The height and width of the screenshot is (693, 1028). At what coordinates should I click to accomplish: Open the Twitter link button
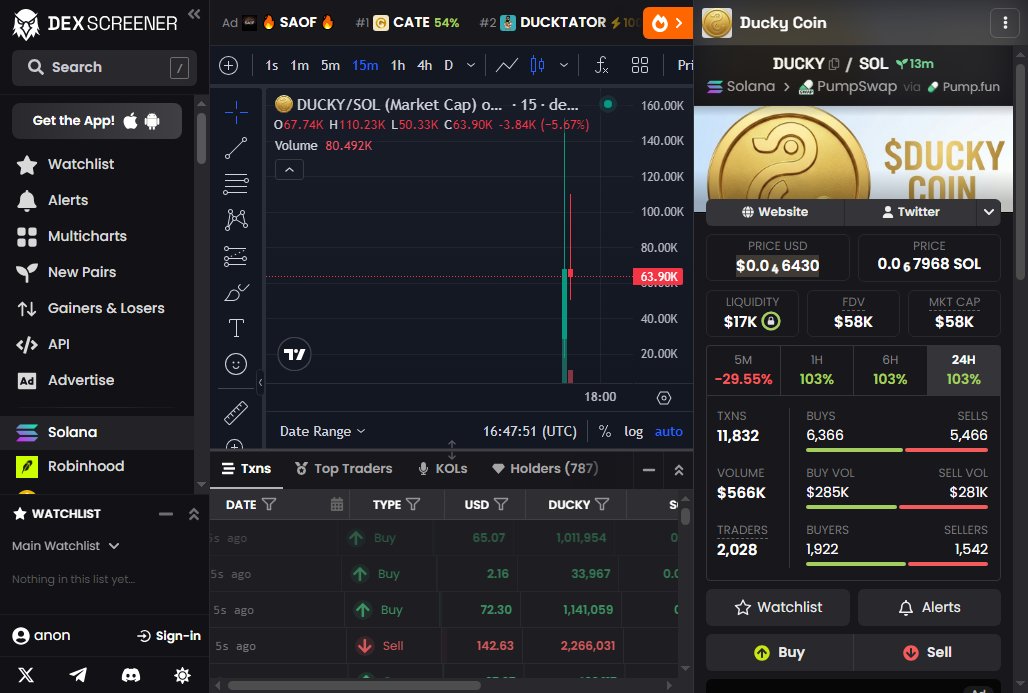911,212
